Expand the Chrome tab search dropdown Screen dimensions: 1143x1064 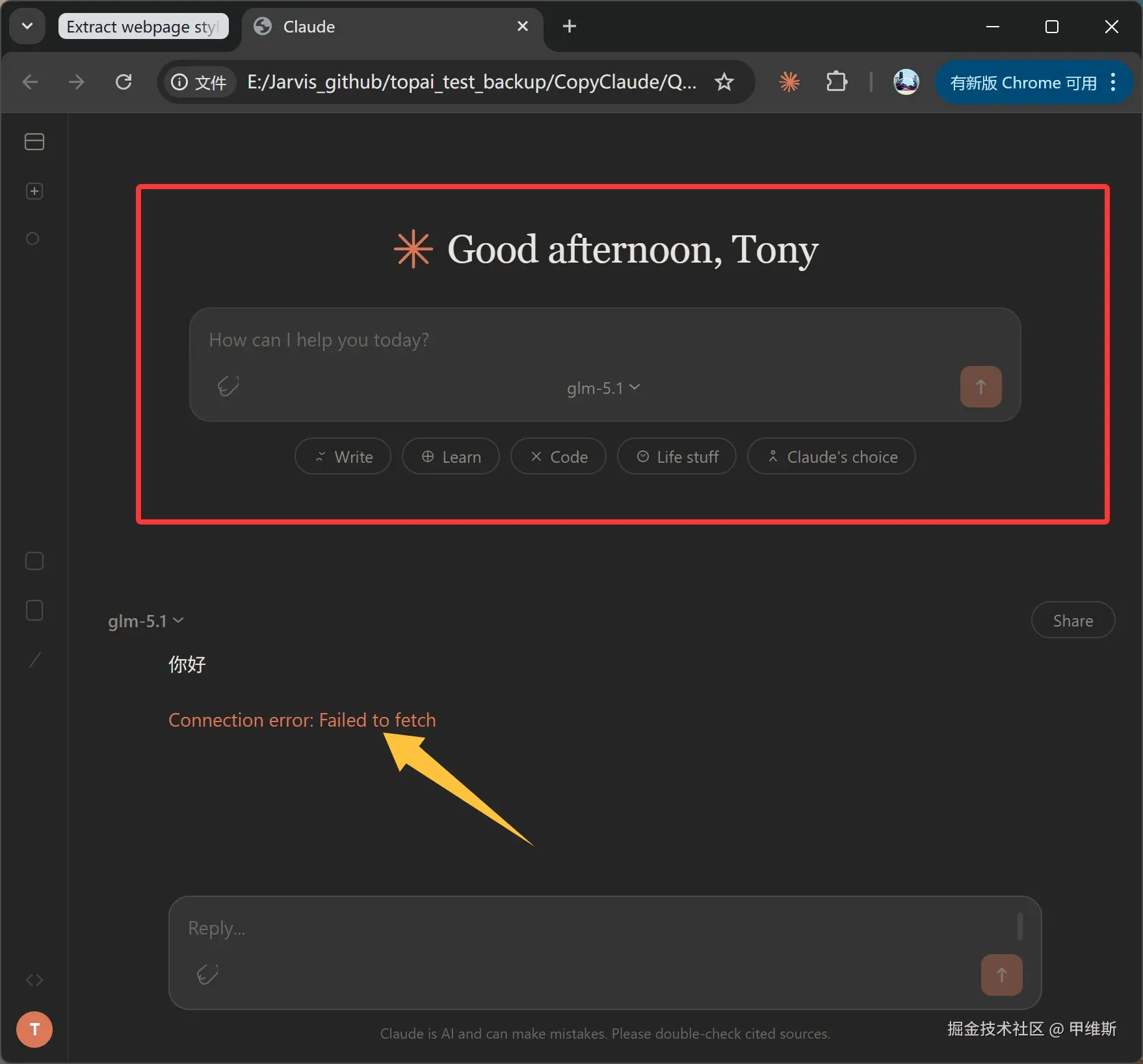[x=27, y=26]
